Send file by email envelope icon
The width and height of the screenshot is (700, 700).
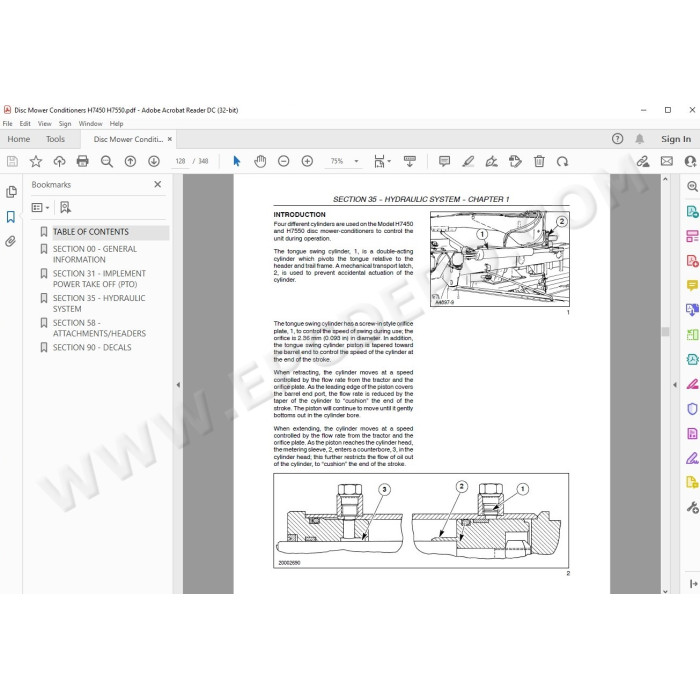point(667,161)
